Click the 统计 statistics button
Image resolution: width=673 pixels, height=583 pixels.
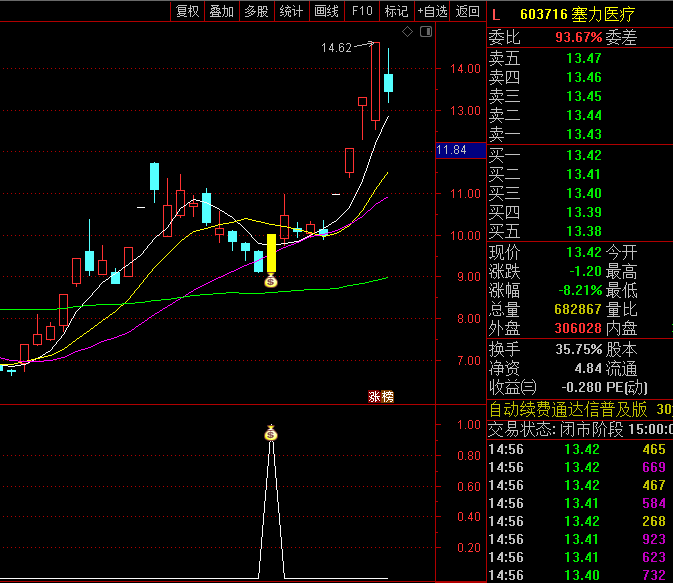[291, 11]
